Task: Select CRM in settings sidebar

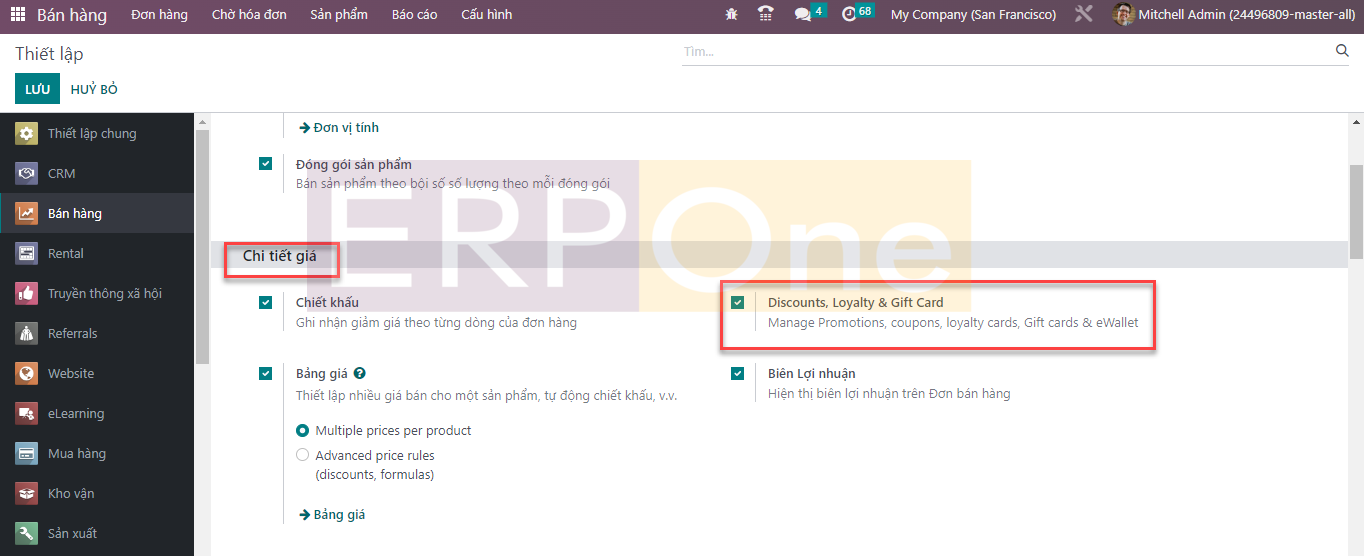Action: point(62,174)
